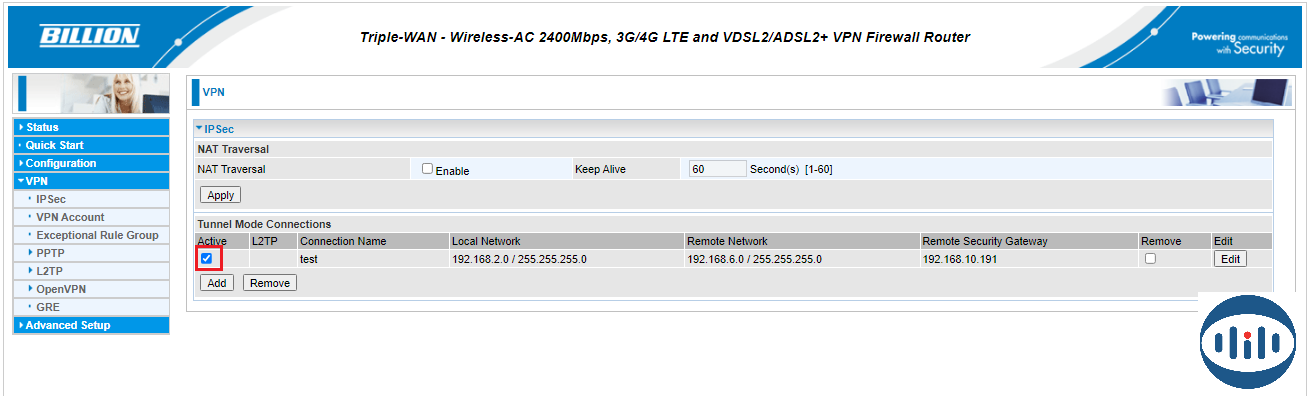Uncheck Active box for test connection
The image size is (1312, 396).
[x=206, y=258]
